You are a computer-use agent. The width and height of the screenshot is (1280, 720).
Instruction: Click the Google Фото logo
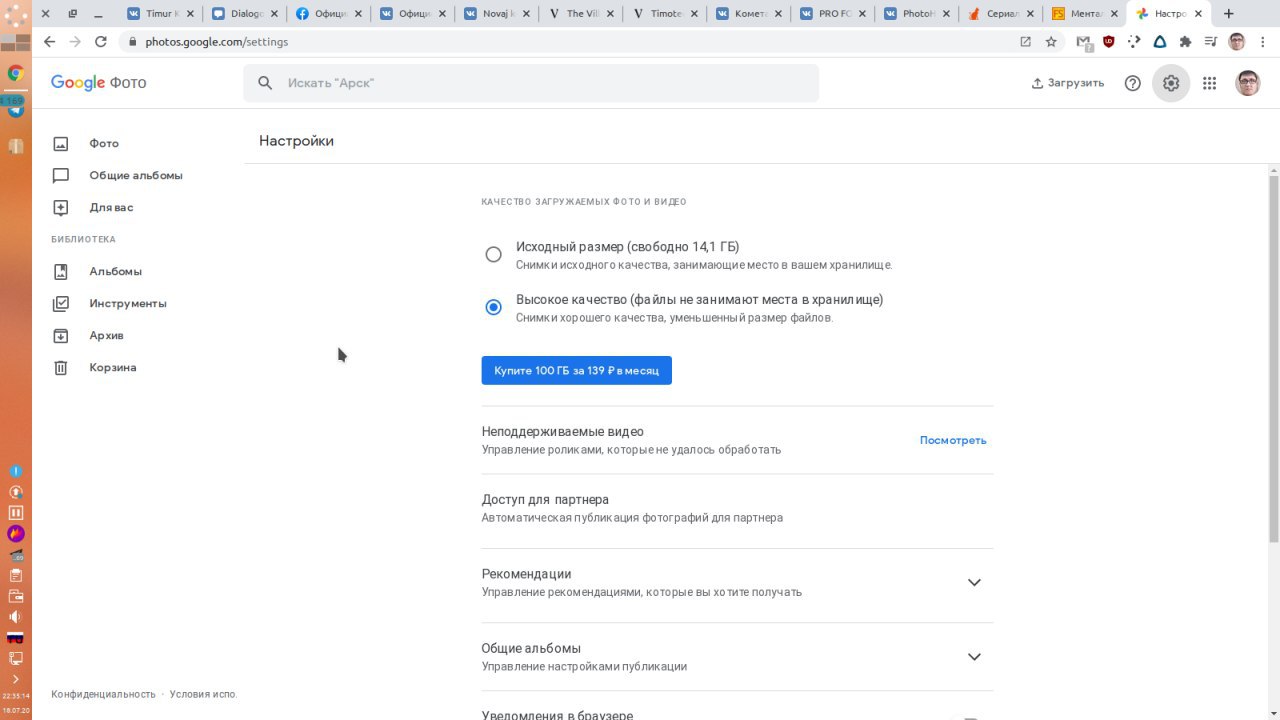click(x=98, y=82)
